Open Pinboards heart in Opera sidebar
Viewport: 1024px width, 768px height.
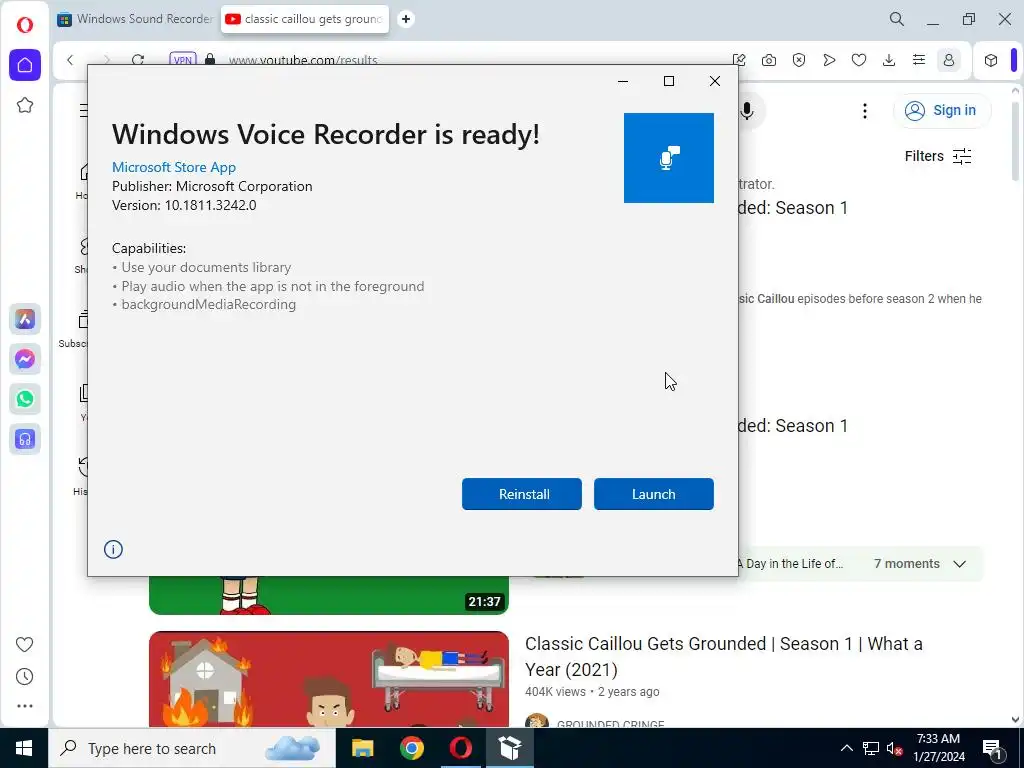(24, 645)
